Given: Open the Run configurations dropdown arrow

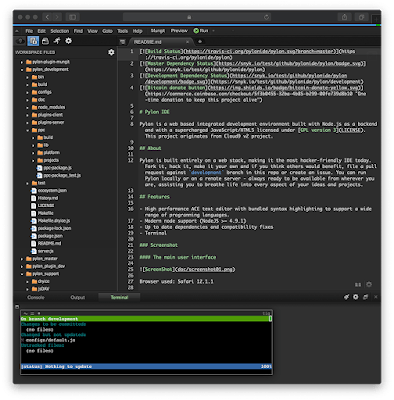Looking at the screenshot, I should click(213, 31).
